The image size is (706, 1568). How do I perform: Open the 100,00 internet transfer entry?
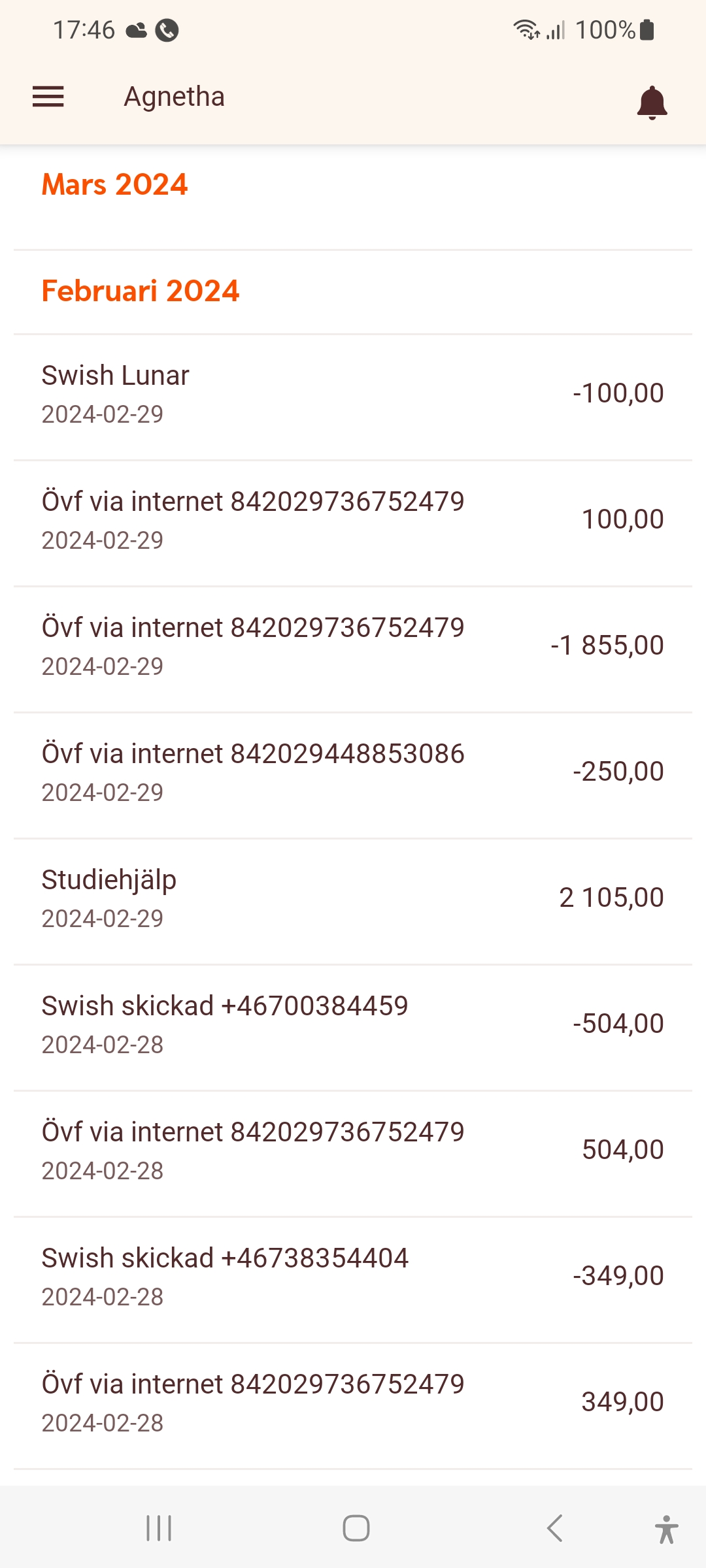(x=353, y=520)
